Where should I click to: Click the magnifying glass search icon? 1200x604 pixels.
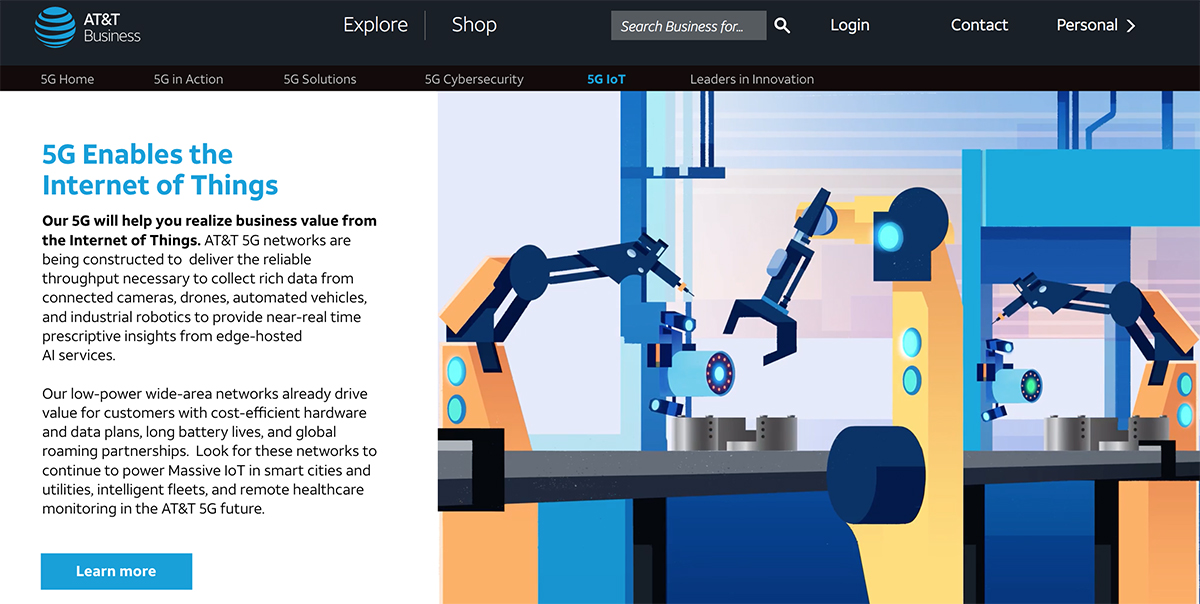[x=782, y=26]
